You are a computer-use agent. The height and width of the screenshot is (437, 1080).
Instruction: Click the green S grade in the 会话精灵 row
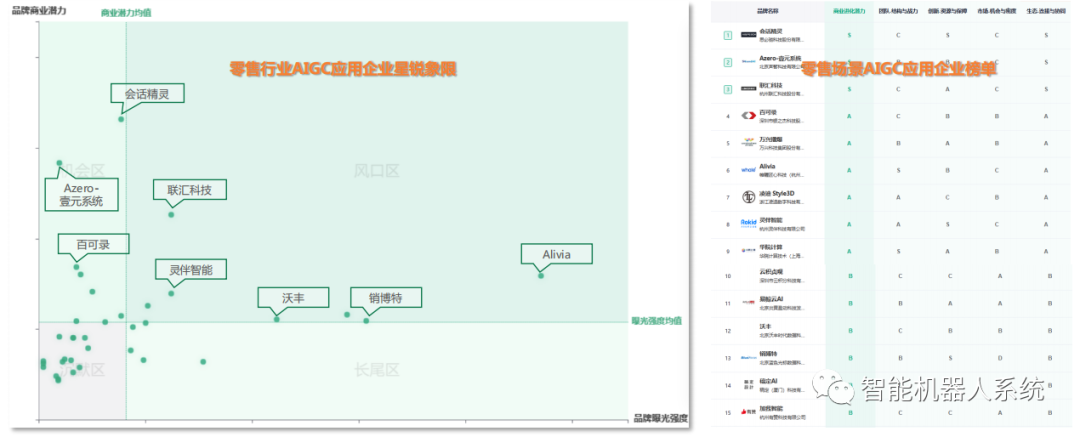pos(849,34)
